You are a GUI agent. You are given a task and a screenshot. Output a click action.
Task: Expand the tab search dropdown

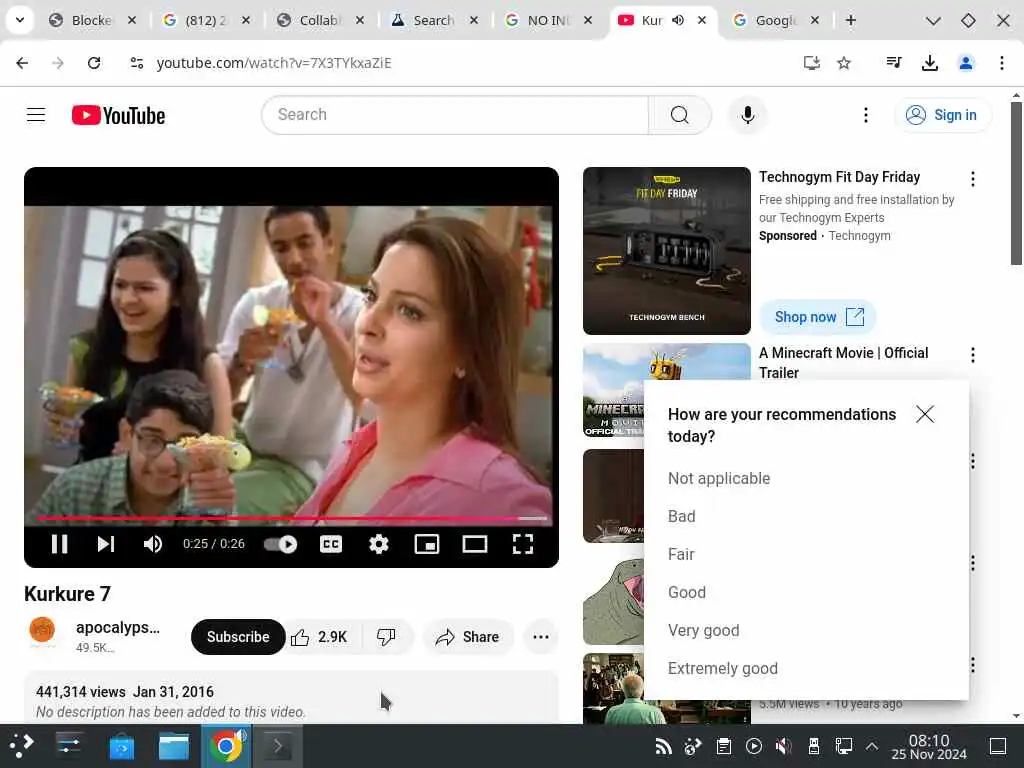[x=20, y=20]
